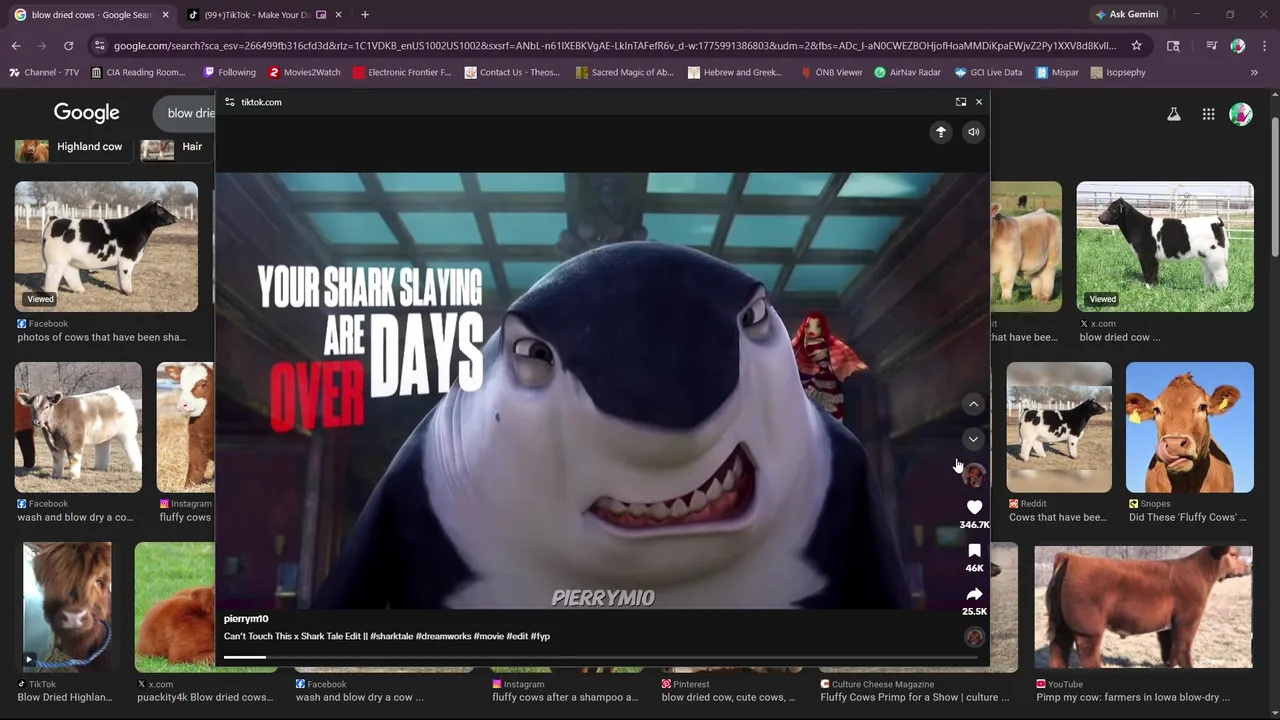
Task: Open Google Lens search icon in toolbar
Action: coord(1173,45)
